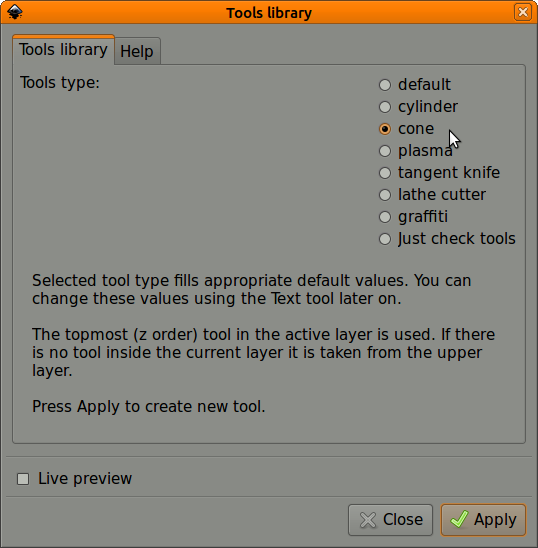Select the lathe cutter tool type

point(385,195)
